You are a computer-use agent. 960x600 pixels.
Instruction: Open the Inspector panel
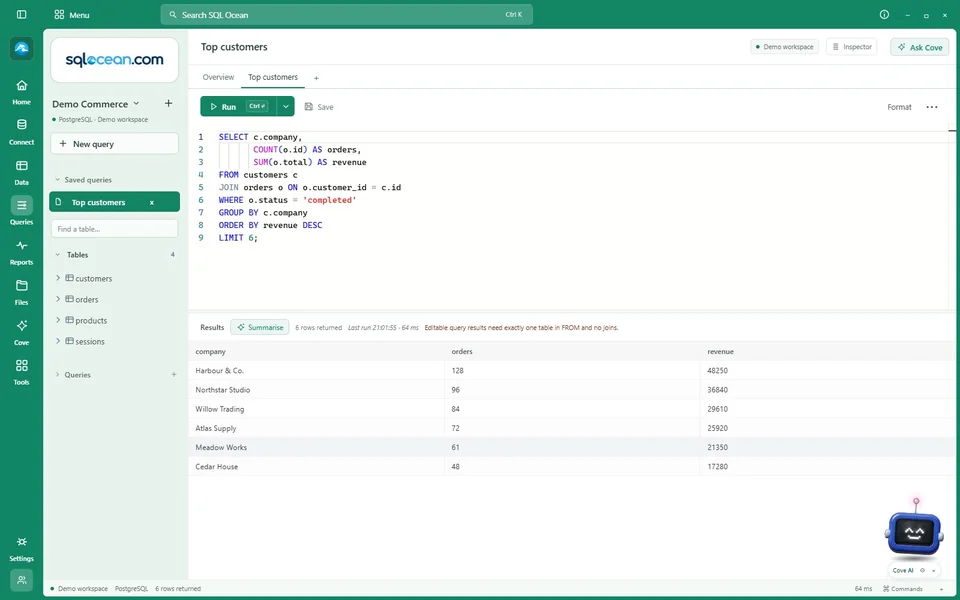click(851, 47)
